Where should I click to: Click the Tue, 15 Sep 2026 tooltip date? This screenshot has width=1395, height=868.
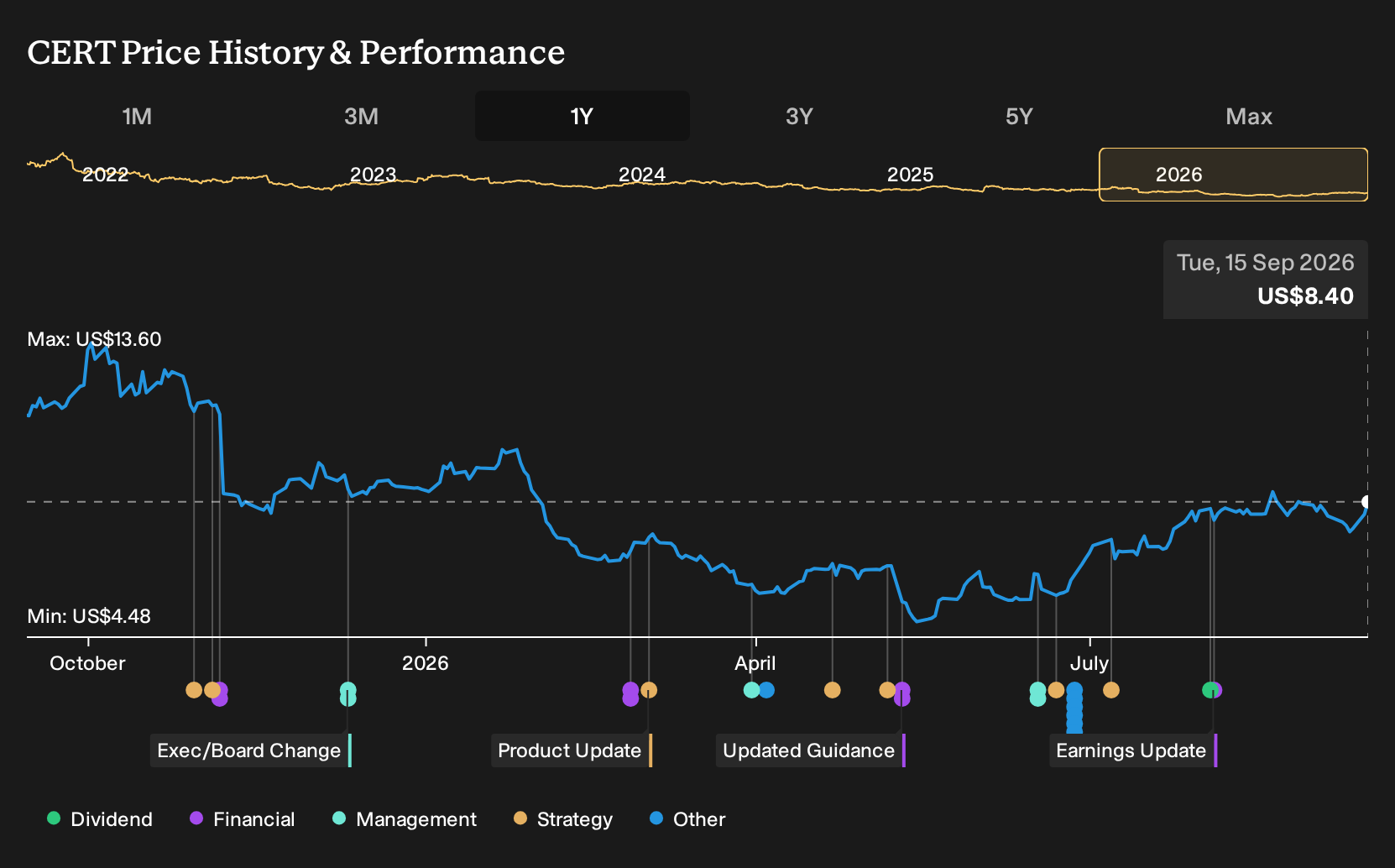pos(1265,263)
